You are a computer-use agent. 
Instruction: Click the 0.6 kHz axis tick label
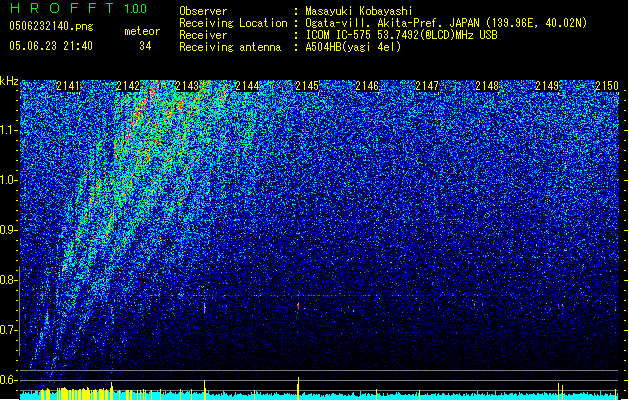[x=9, y=380]
